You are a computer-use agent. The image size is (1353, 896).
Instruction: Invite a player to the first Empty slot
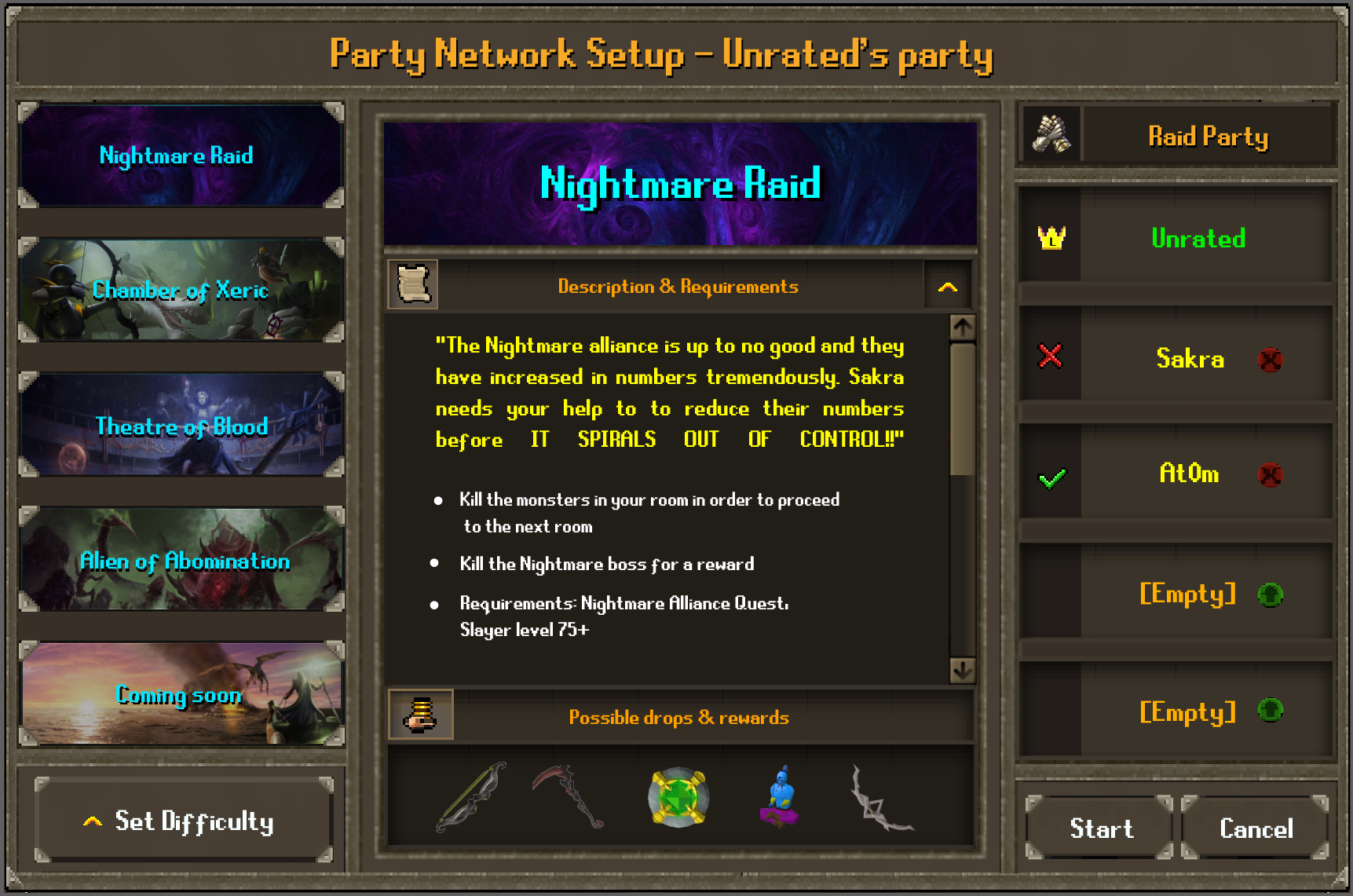[1270, 594]
